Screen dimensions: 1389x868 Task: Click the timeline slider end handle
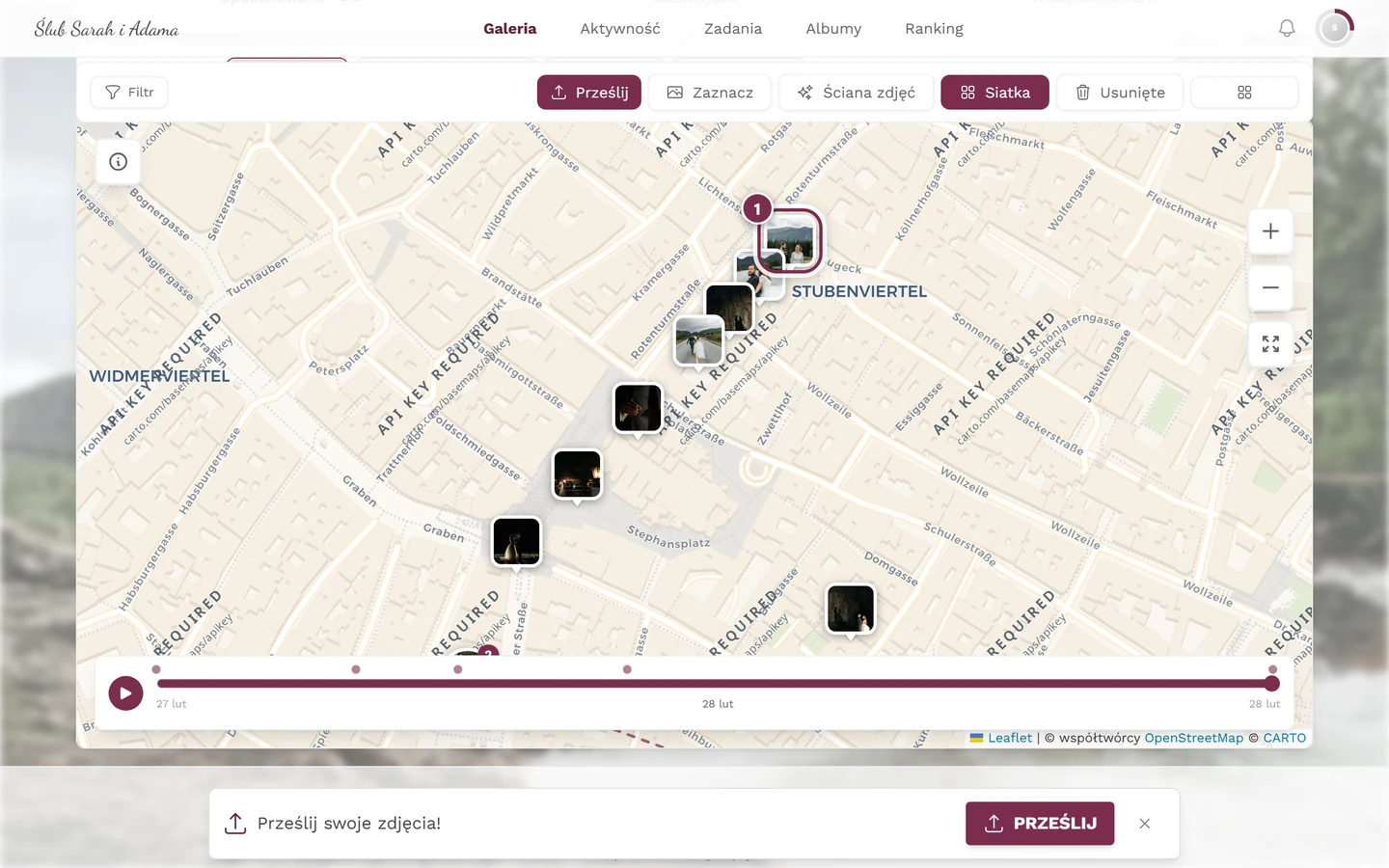[x=1272, y=684]
